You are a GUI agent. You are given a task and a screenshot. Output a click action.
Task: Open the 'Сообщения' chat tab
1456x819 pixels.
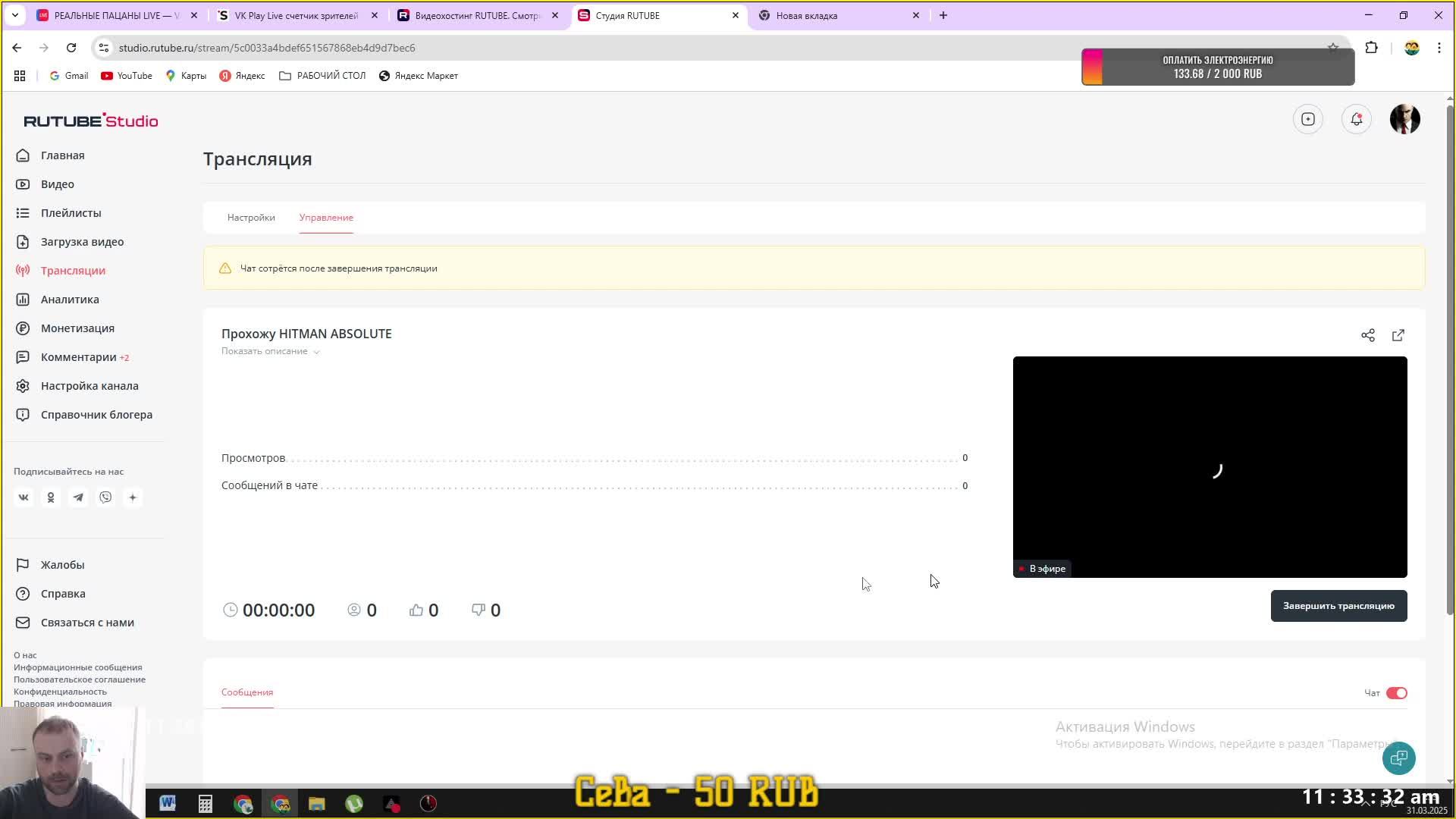click(247, 692)
